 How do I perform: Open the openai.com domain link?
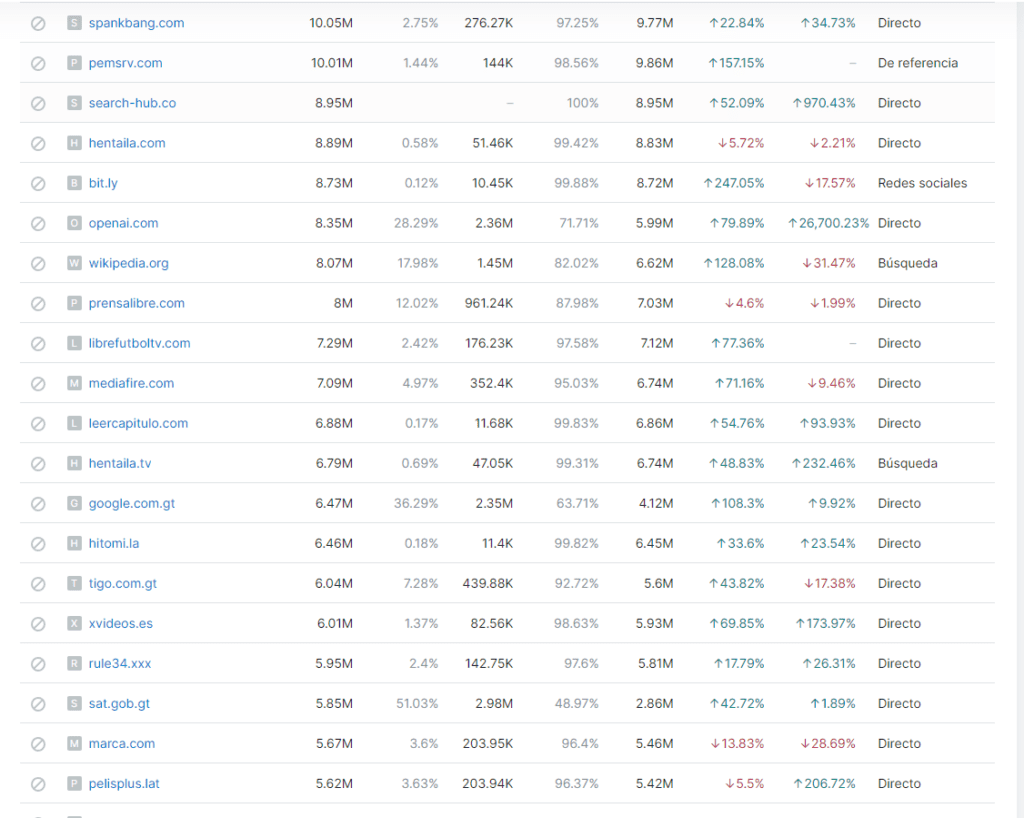(123, 223)
